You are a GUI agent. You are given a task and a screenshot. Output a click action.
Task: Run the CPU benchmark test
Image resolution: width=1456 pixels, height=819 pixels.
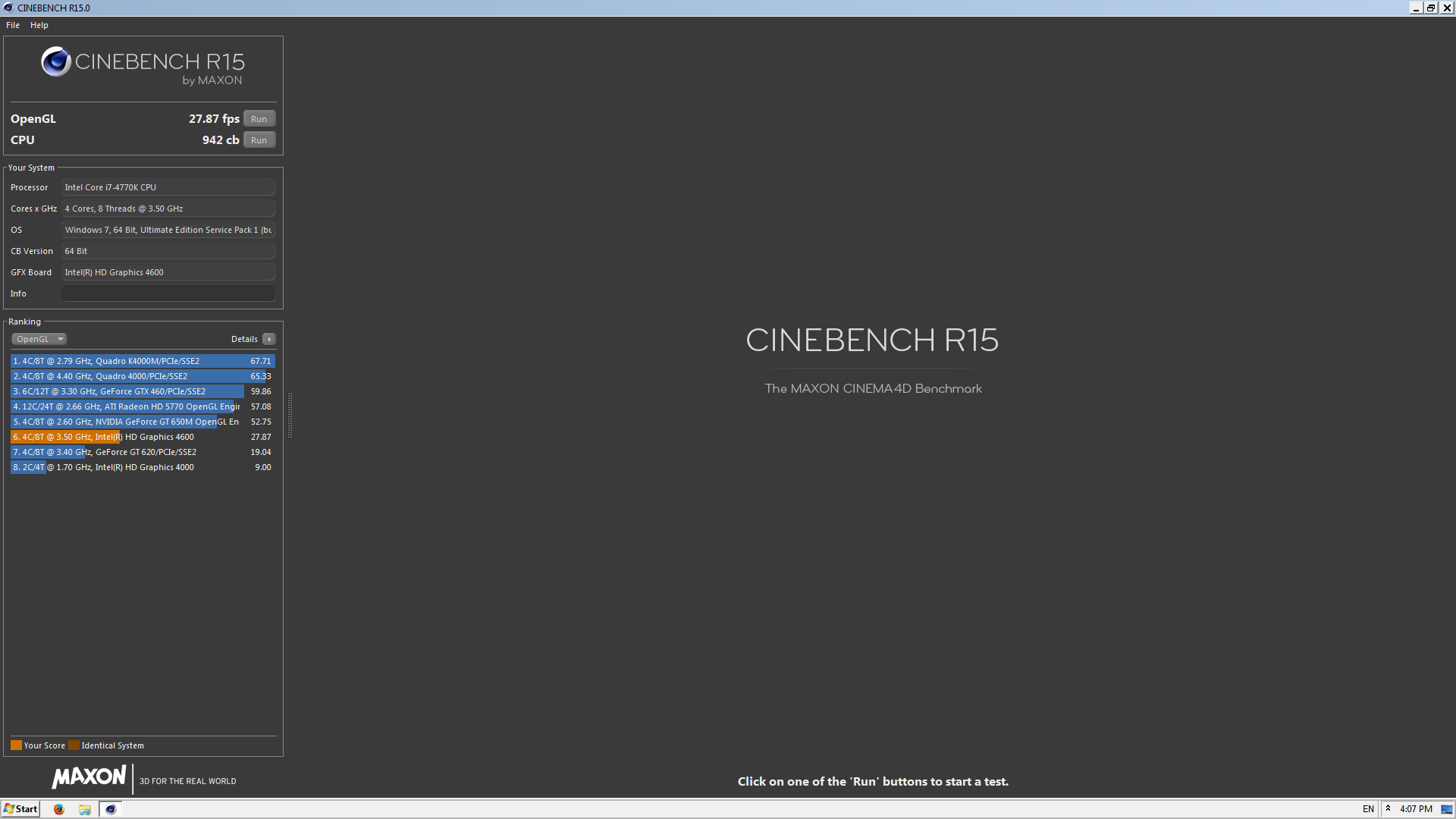point(259,140)
